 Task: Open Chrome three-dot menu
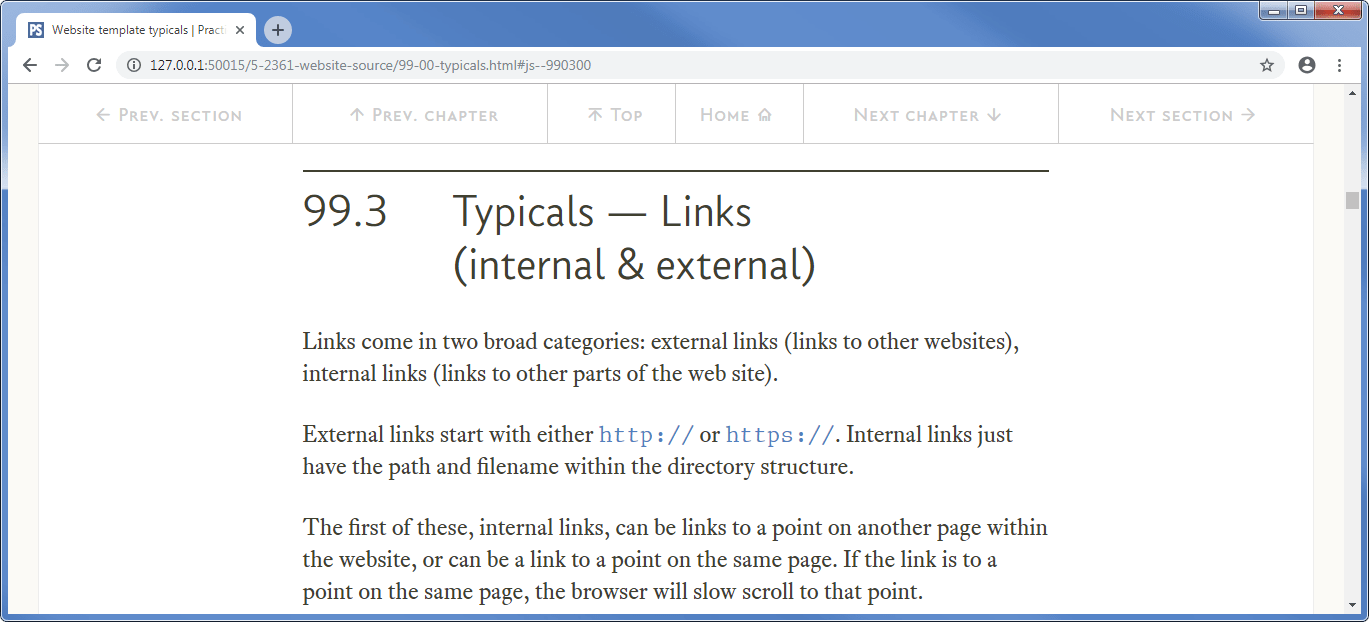point(1339,65)
